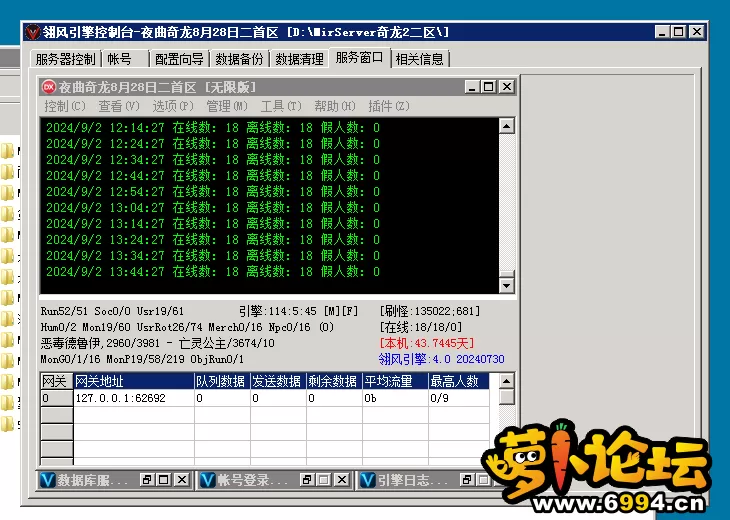
Task: Restore the 数据库服 minimized window
Action: (x=147, y=479)
